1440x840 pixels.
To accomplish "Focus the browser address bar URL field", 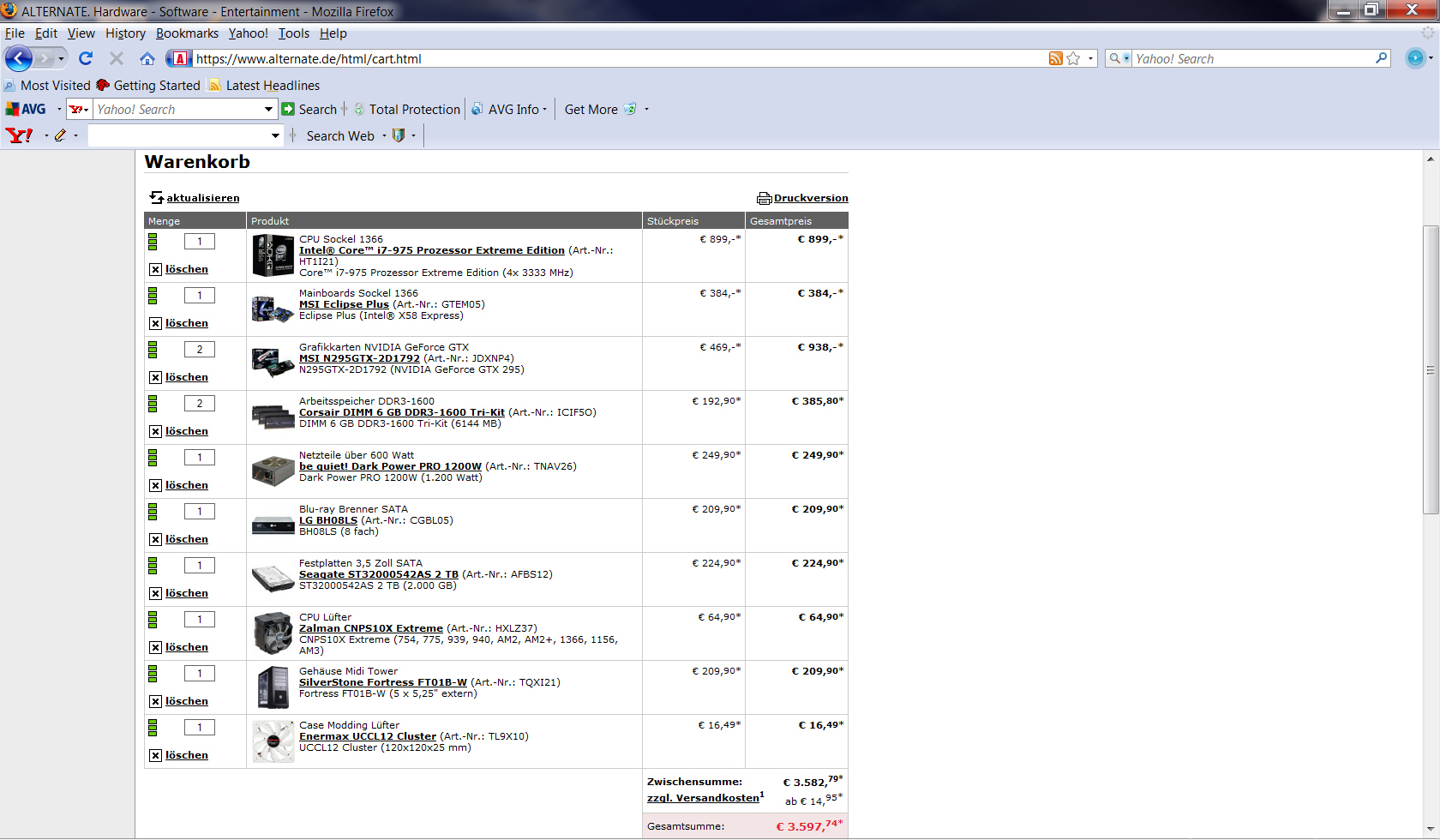I will click(x=617, y=58).
